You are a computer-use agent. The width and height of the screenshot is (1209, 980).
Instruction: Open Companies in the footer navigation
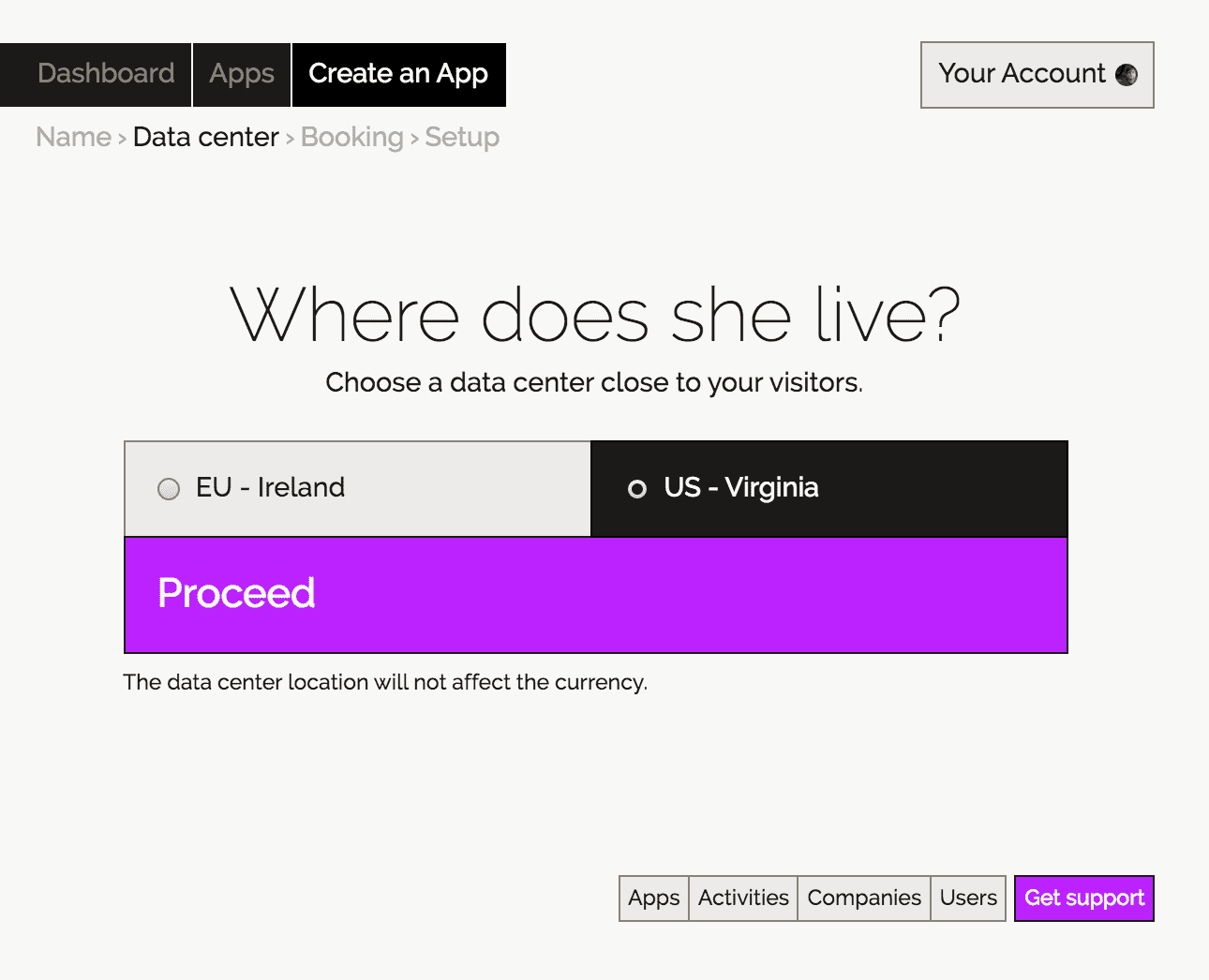(x=864, y=898)
